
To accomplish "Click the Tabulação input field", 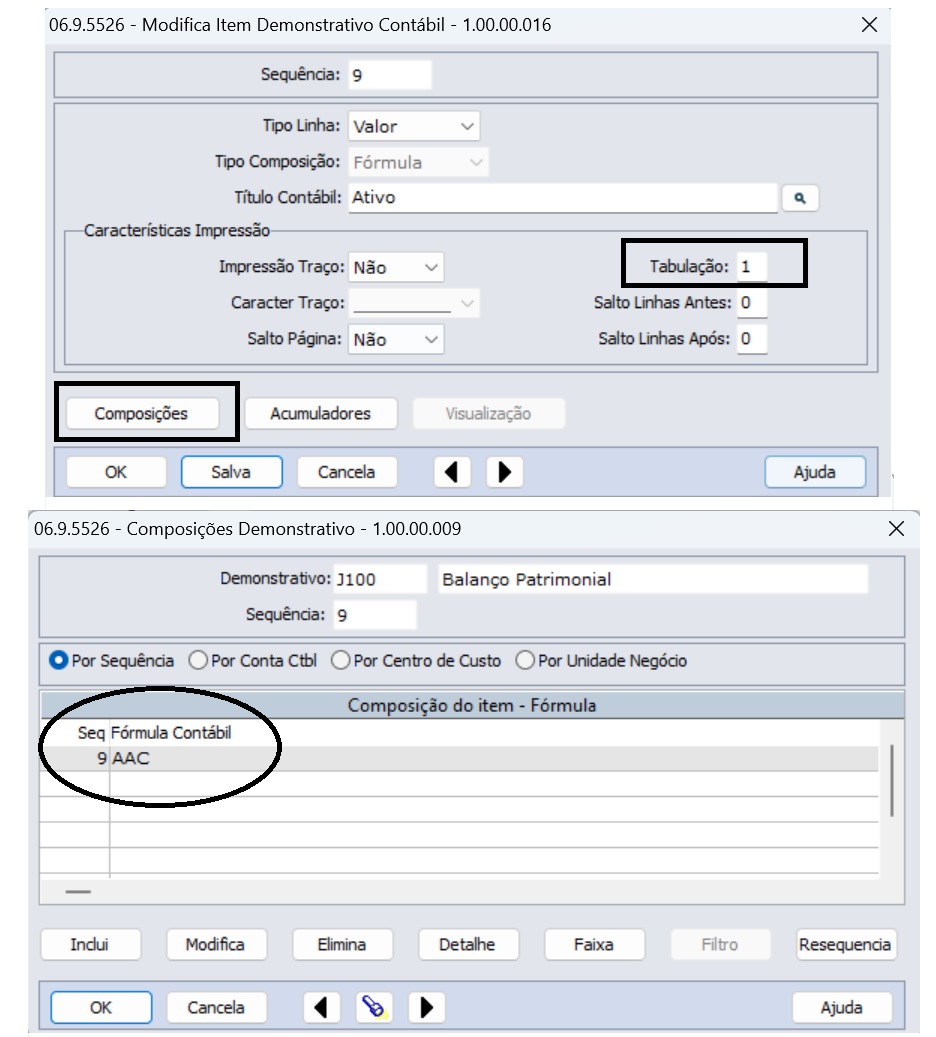I will 752,267.
